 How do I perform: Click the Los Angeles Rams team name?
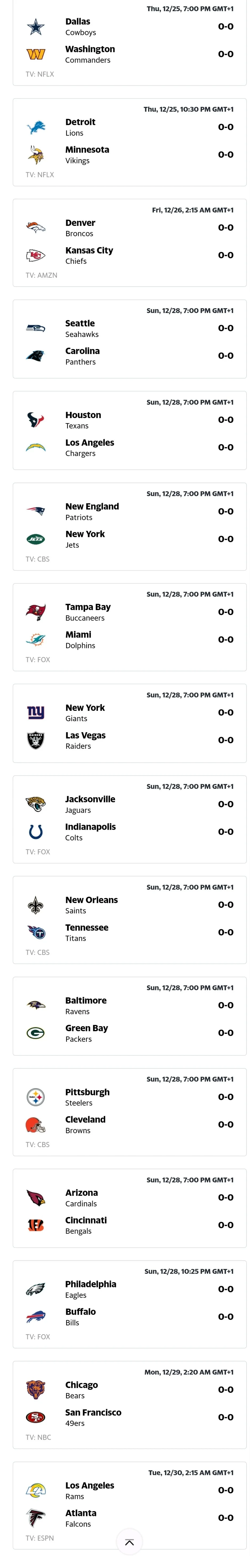coord(89,1490)
